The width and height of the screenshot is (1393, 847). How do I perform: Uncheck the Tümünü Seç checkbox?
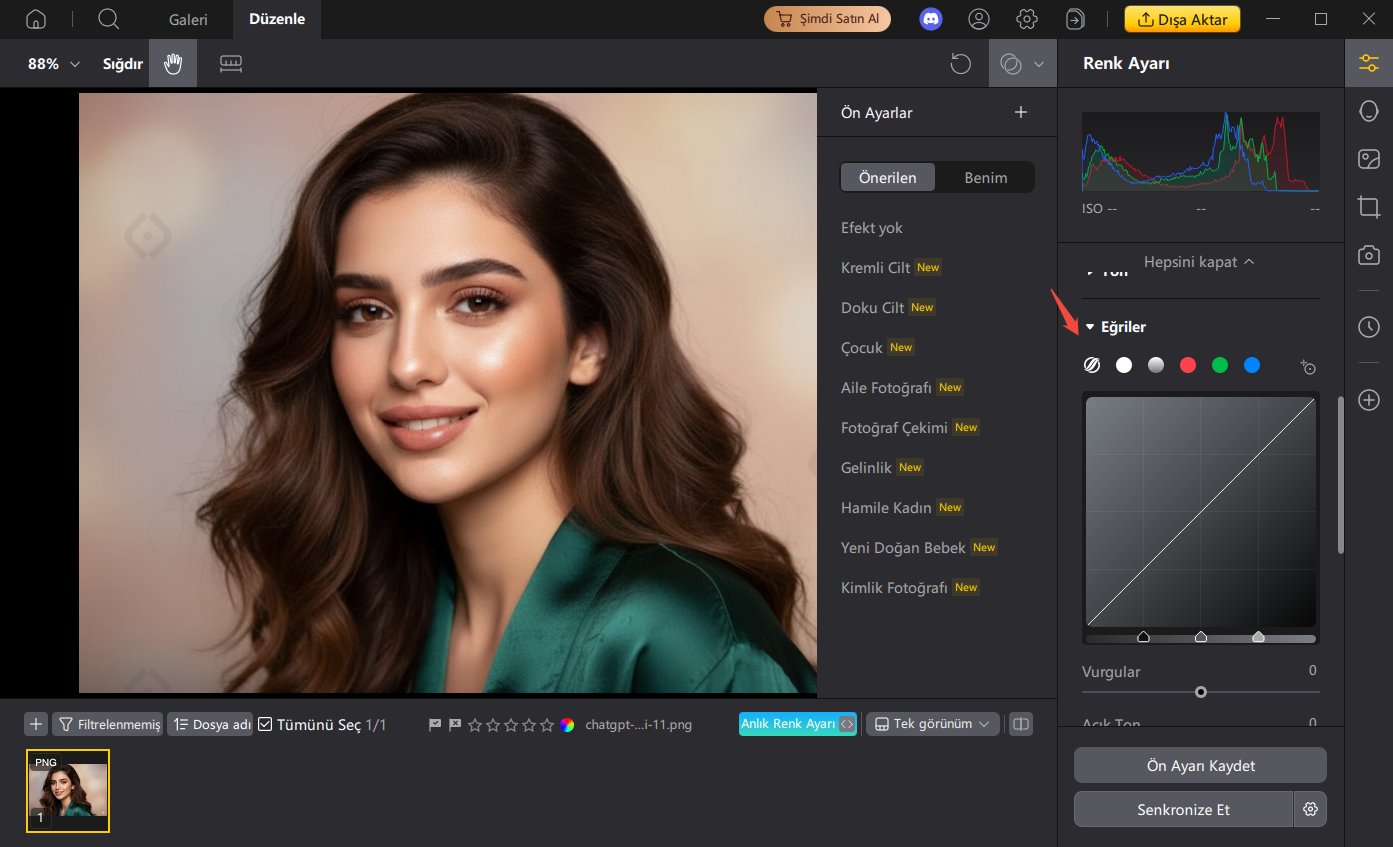click(x=264, y=723)
